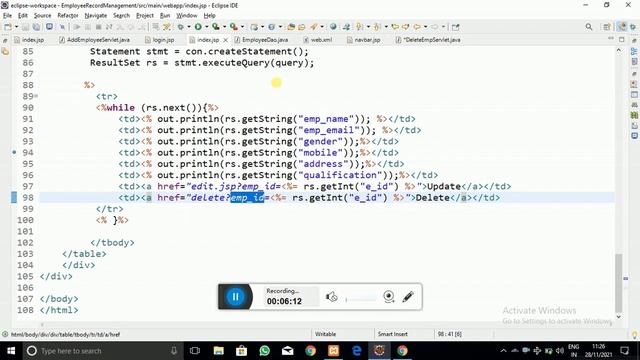The image size is (640, 360).
Task: Open the Run dropdown arrow
Action: click(x=206, y=27)
